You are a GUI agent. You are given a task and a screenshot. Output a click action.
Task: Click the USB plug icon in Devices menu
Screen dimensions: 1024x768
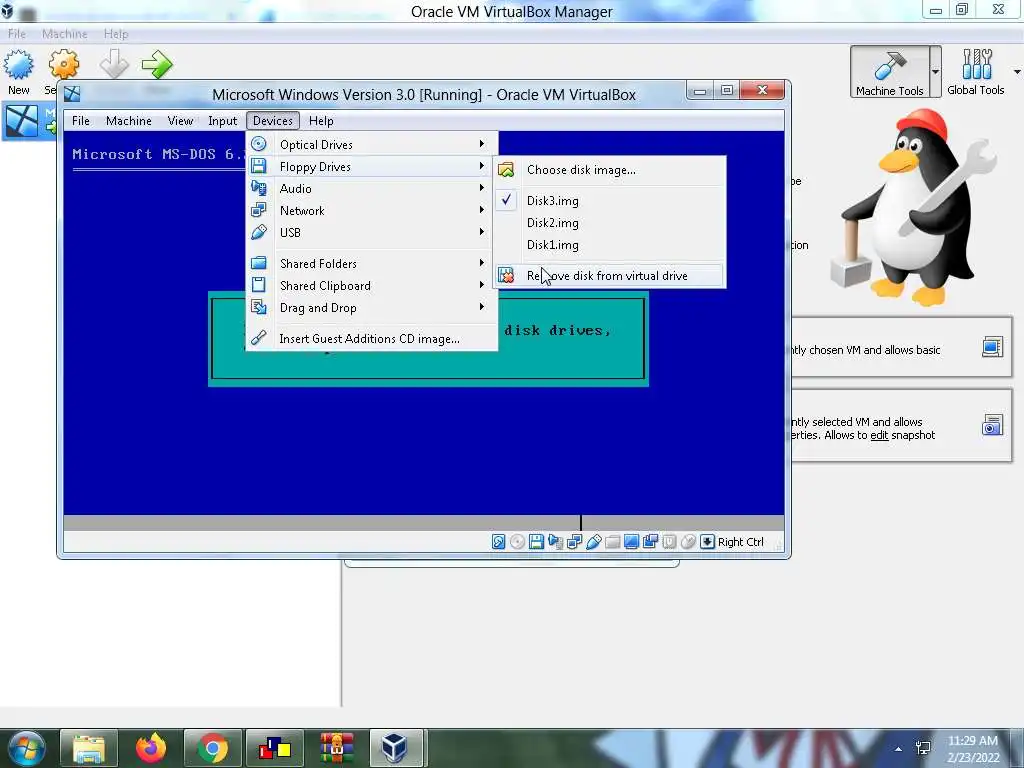point(259,232)
